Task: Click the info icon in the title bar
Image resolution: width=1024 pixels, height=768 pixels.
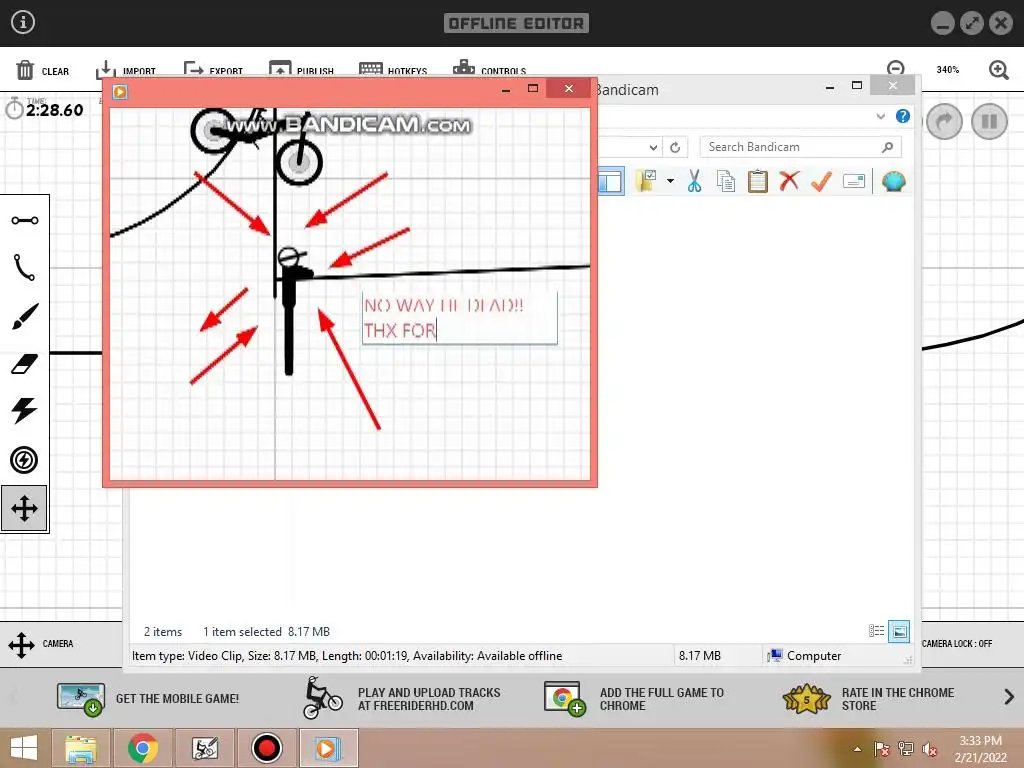Action: pyautogui.click(x=23, y=22)
